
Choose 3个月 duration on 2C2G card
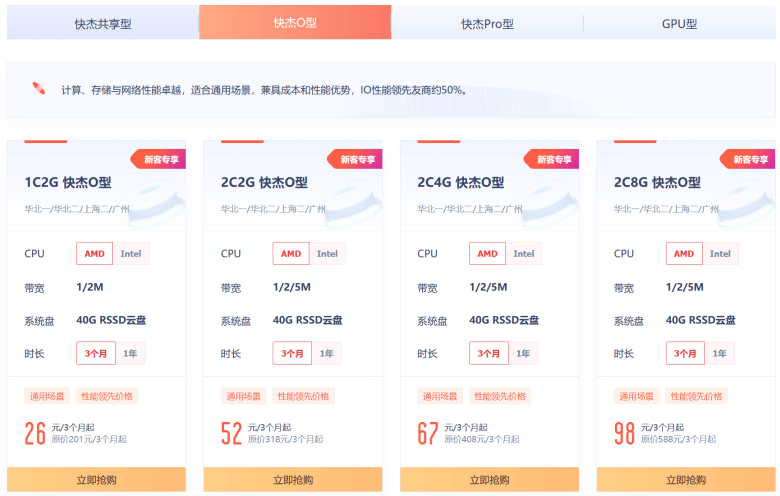point(292,353)
